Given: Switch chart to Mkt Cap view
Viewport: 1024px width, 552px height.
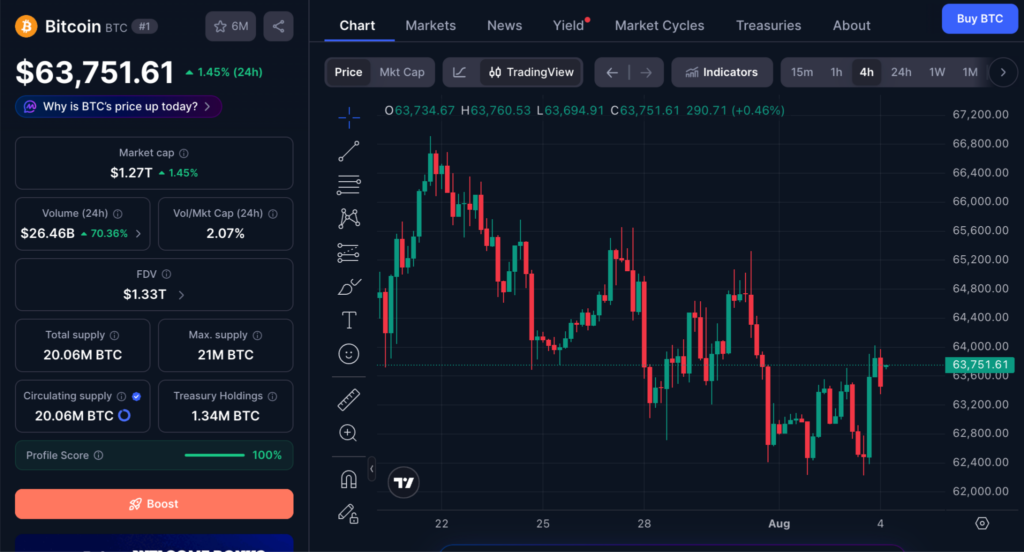Looking at the screenshot, I should click(x=402, y=73).
